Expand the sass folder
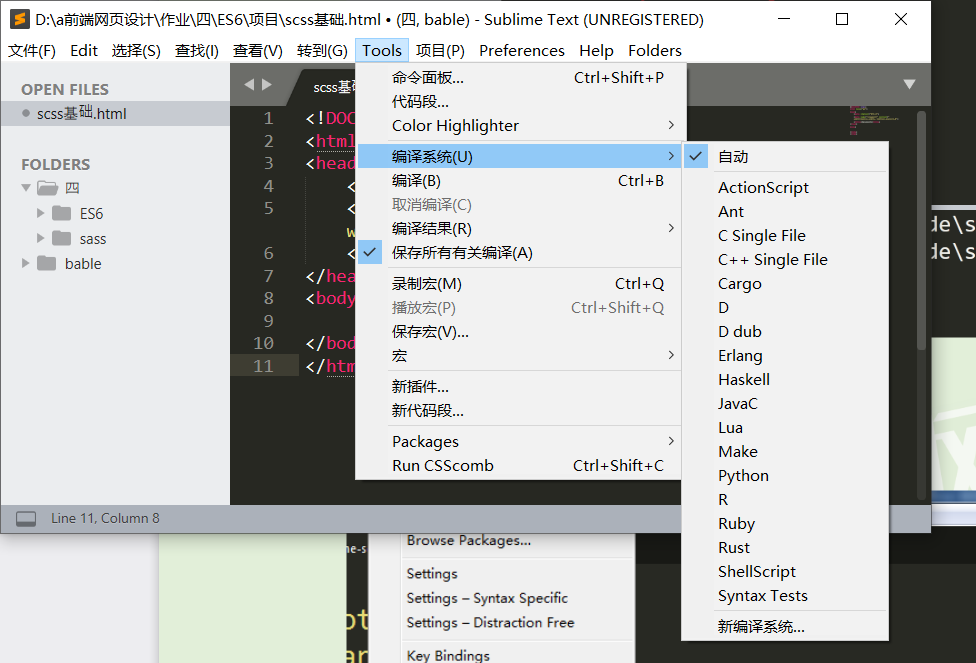Screen dimensions: 976x663 click(40, 238)
